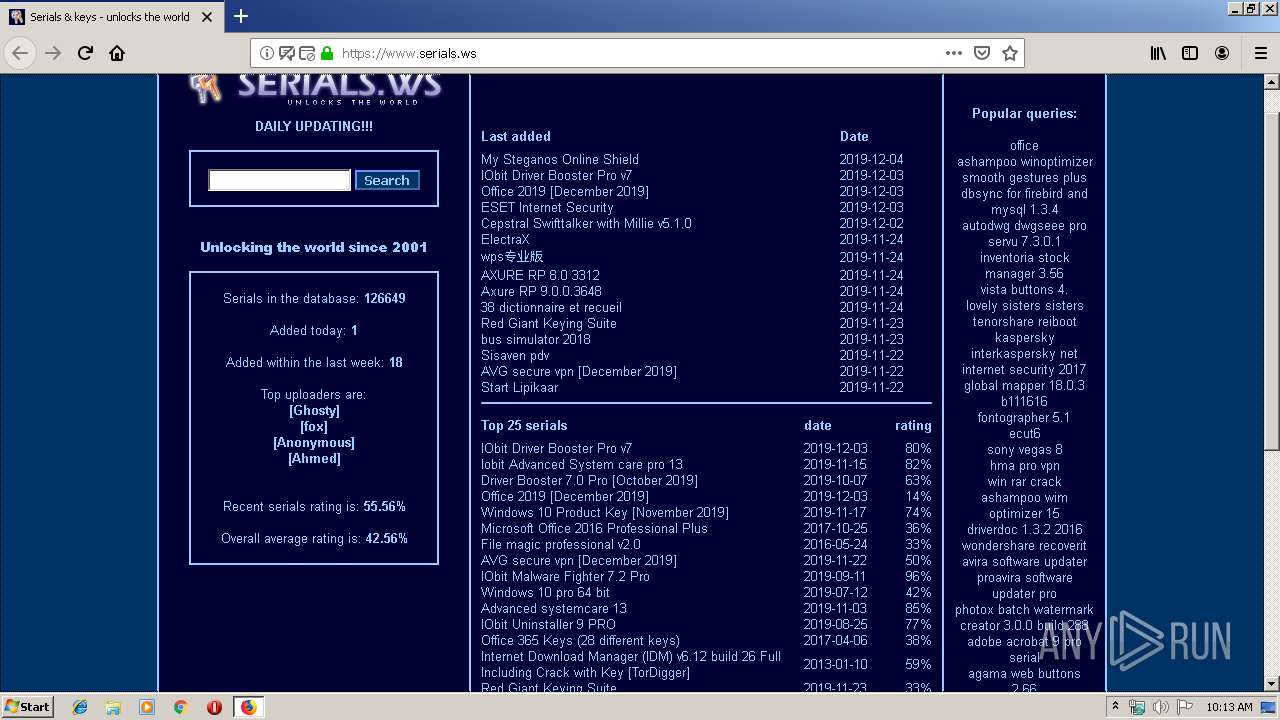Close the Serials & keys tab
Screen dimensions: 1280x720
click(x=207, y=17)
